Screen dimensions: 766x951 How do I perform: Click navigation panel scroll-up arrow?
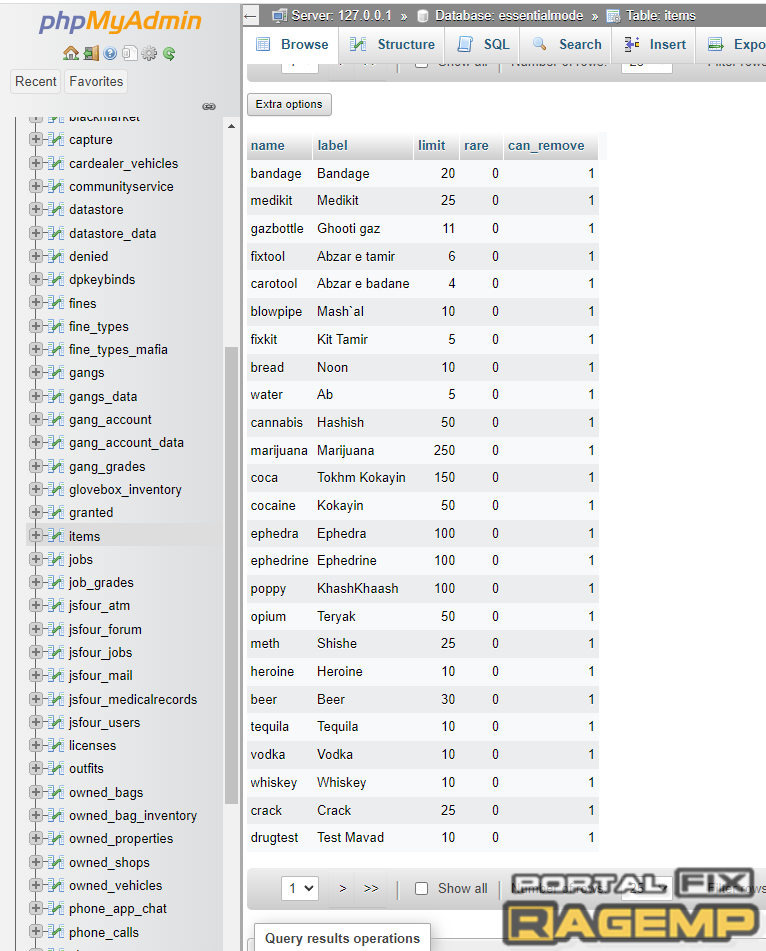pos(231,126)
